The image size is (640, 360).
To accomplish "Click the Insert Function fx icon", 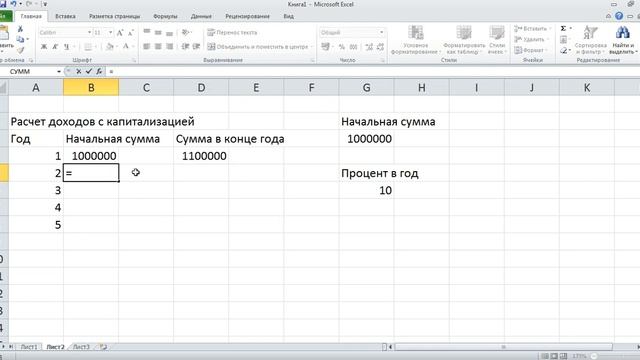I will [99, 71].
